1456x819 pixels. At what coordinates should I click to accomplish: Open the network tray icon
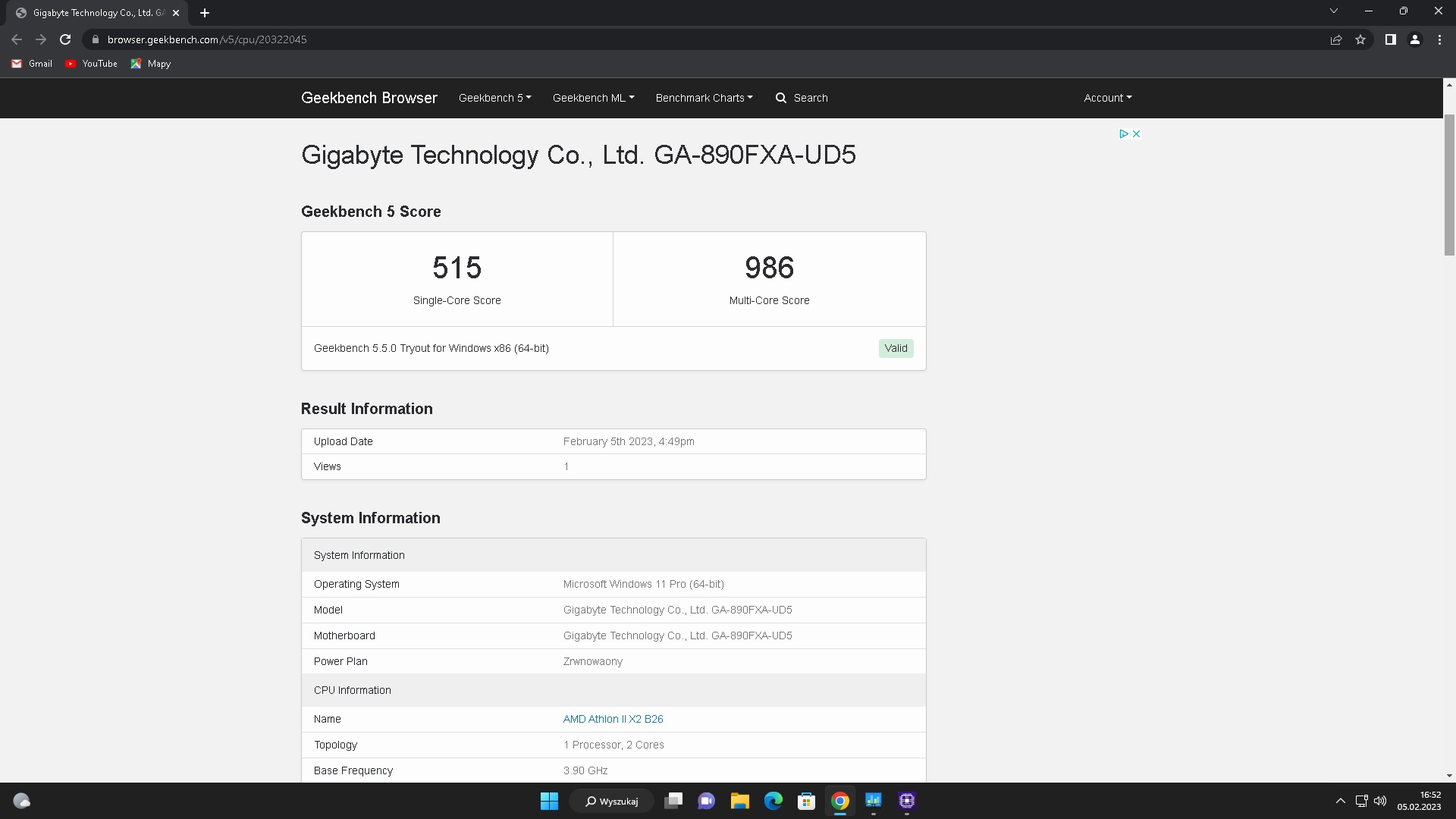(x=1361, y=801)
